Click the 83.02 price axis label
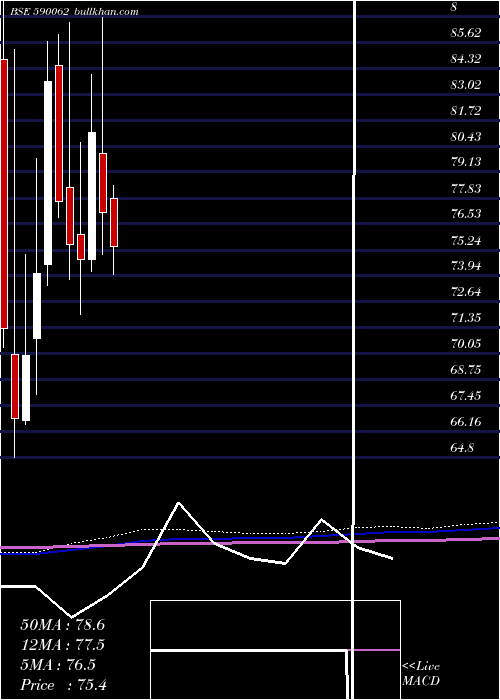 pos(466,84)
